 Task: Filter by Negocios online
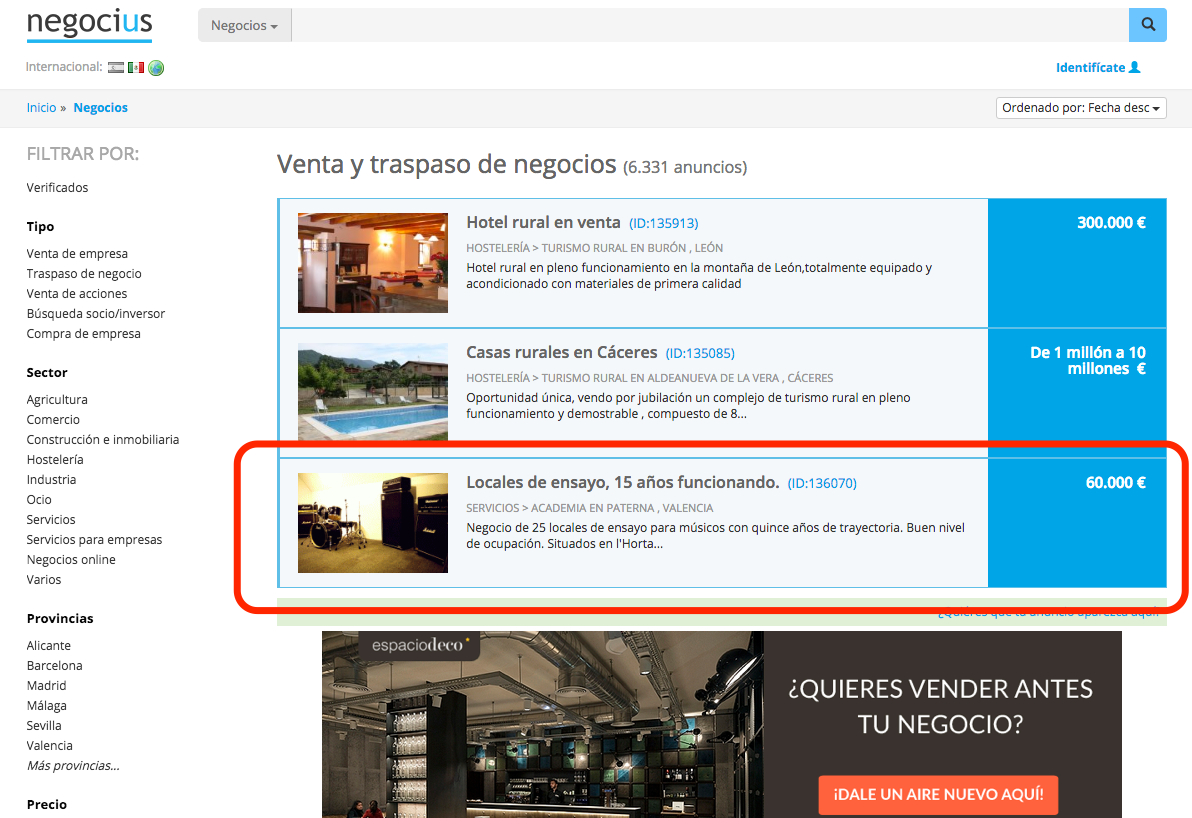point(71,560)
